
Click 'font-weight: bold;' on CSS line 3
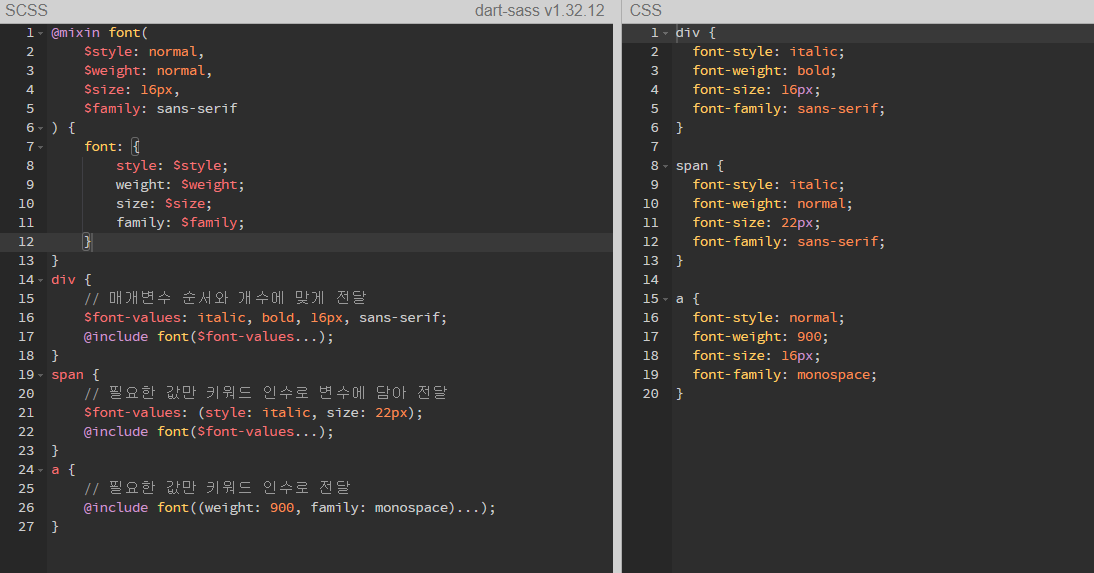764,70
